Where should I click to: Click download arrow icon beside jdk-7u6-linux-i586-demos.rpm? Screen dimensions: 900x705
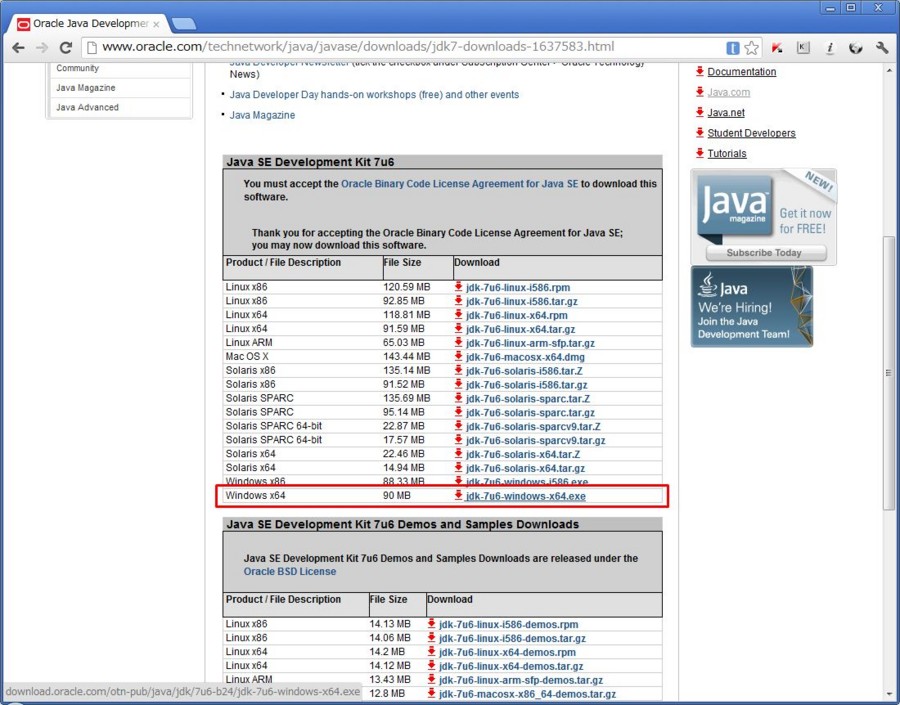tap(431, 623)
